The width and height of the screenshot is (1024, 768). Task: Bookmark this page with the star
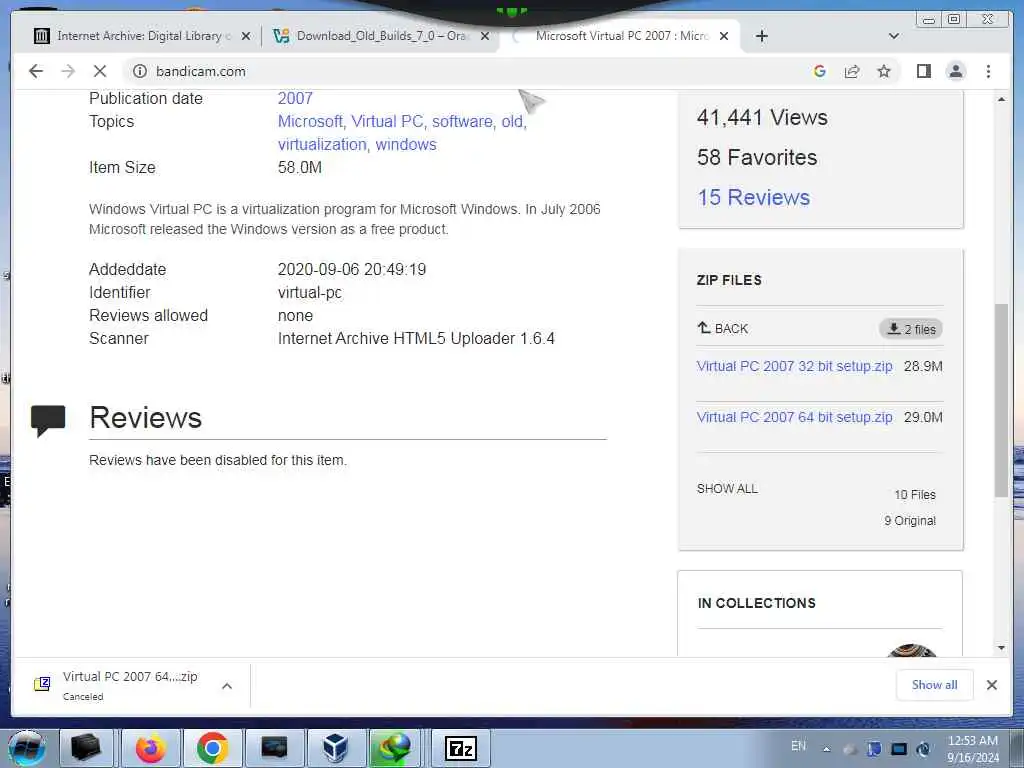(884, 71)
